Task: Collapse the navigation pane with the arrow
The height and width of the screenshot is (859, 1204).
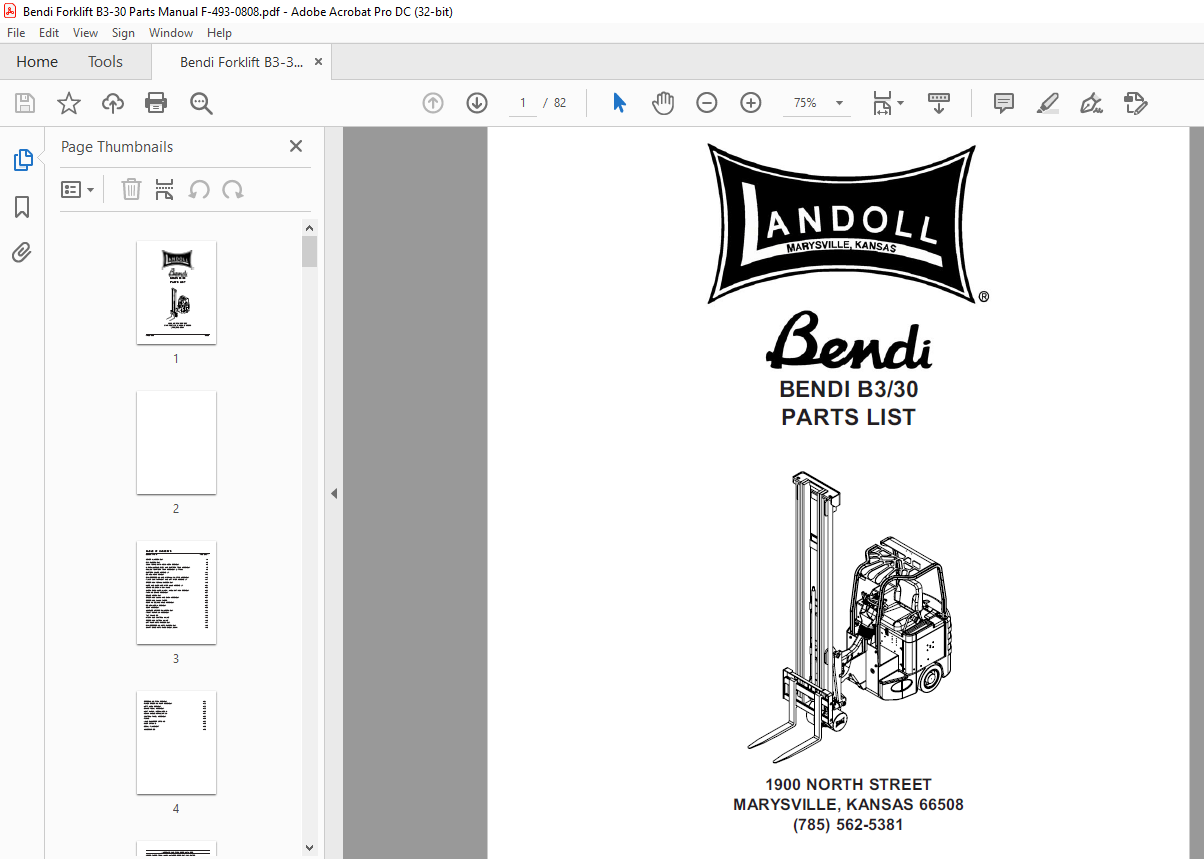Action: (x=334, y=493)
